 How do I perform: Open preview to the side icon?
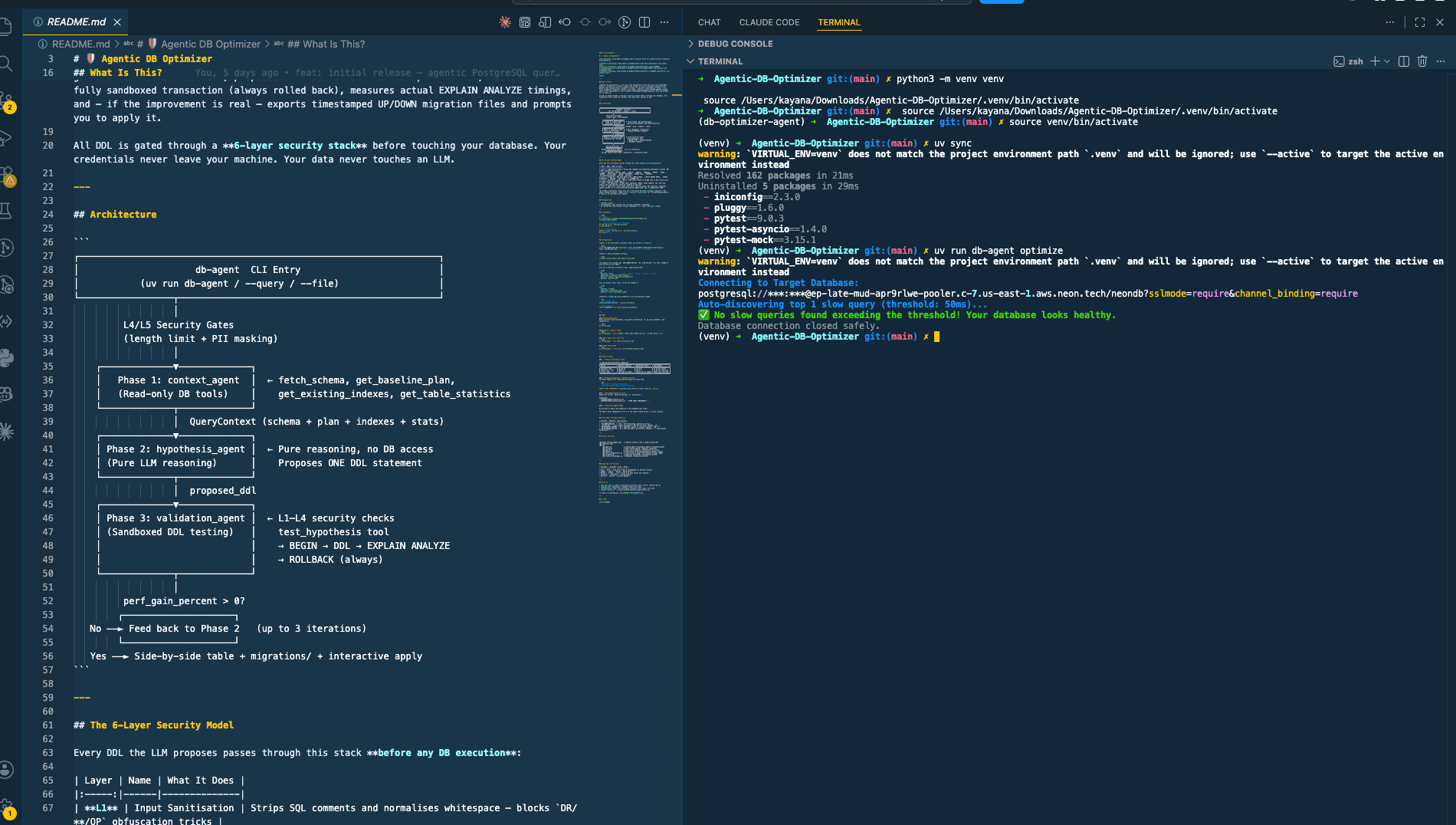pos(545,22)
